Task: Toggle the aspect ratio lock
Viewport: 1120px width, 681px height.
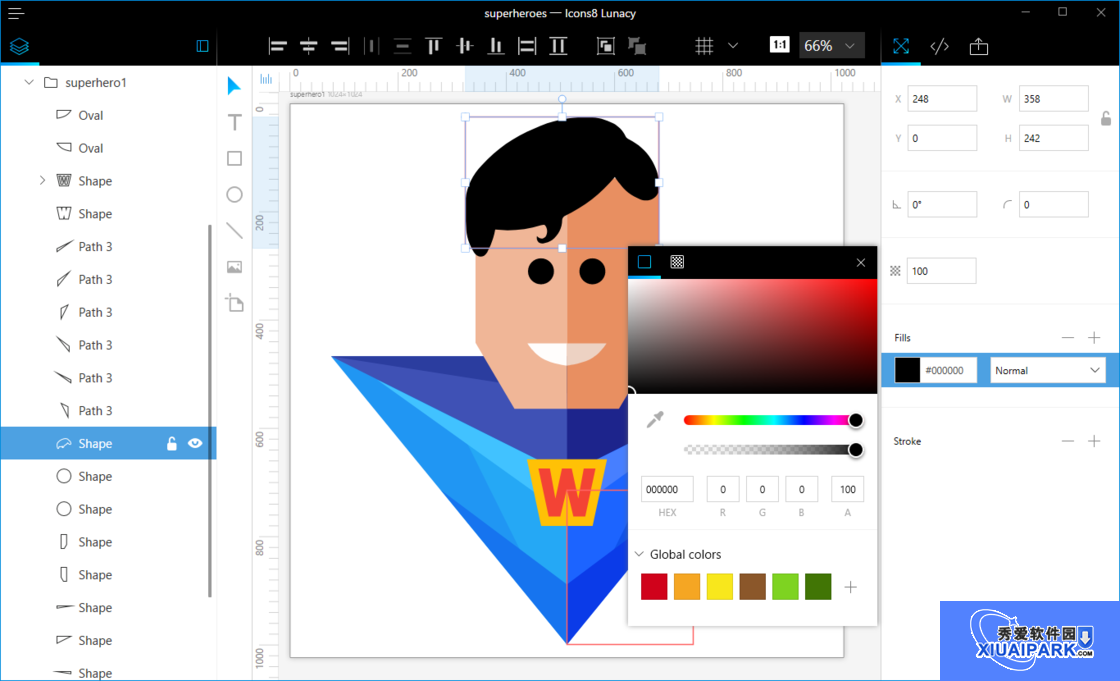Action: coord(1106,119)
